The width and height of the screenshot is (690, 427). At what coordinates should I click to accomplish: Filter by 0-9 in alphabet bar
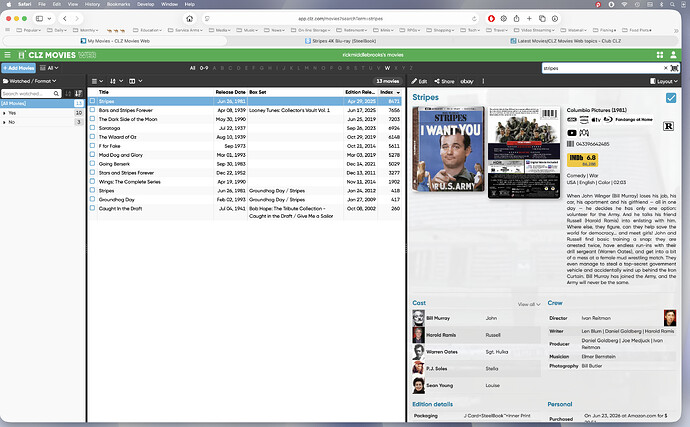tap(204, 68)
